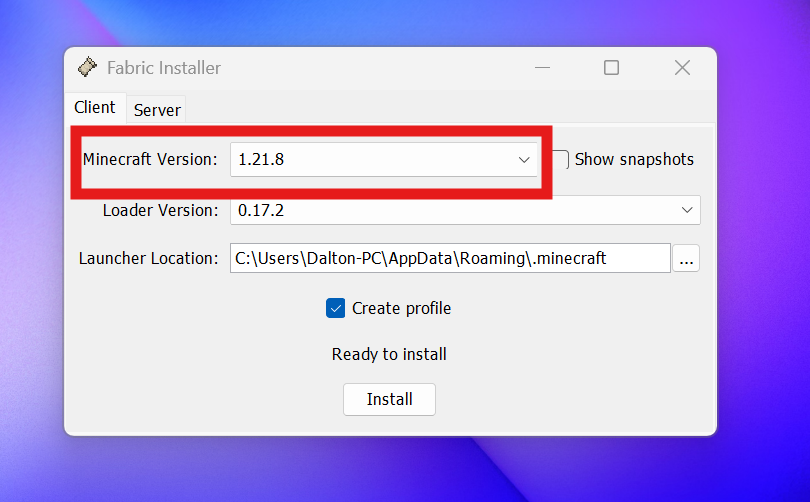This screenshot has height=502, width=810.
Task: Click the Launcher Location label
Action: tap(149, 258)
